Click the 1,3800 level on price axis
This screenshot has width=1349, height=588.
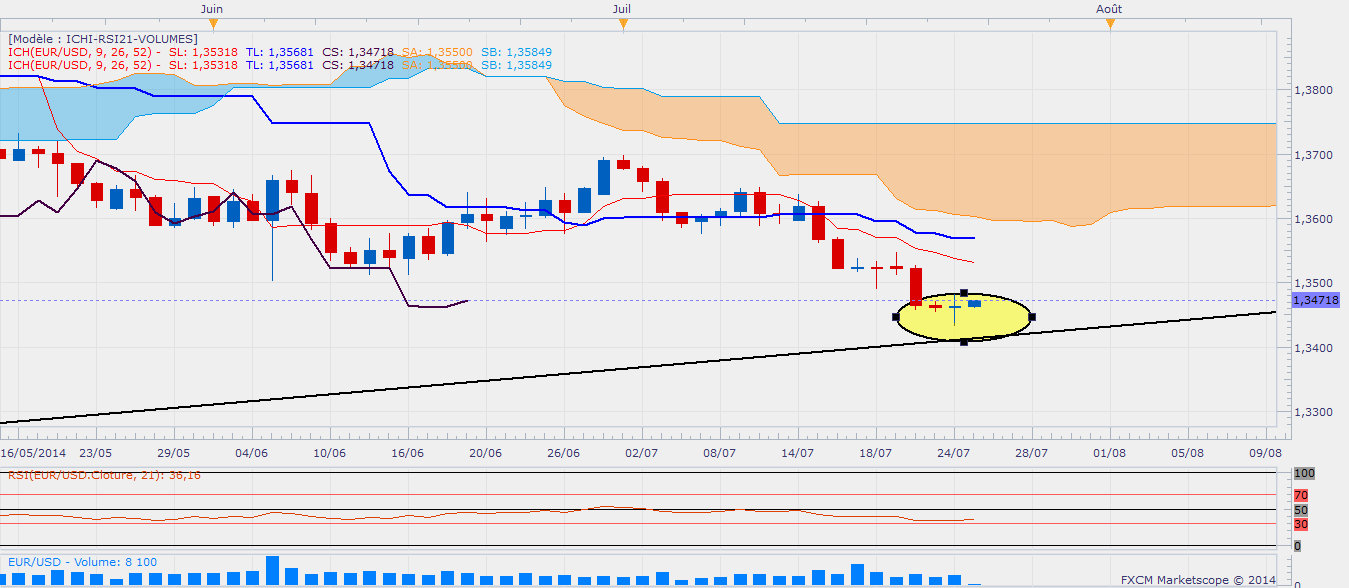pyautogui.click(x=1313, y=90)
